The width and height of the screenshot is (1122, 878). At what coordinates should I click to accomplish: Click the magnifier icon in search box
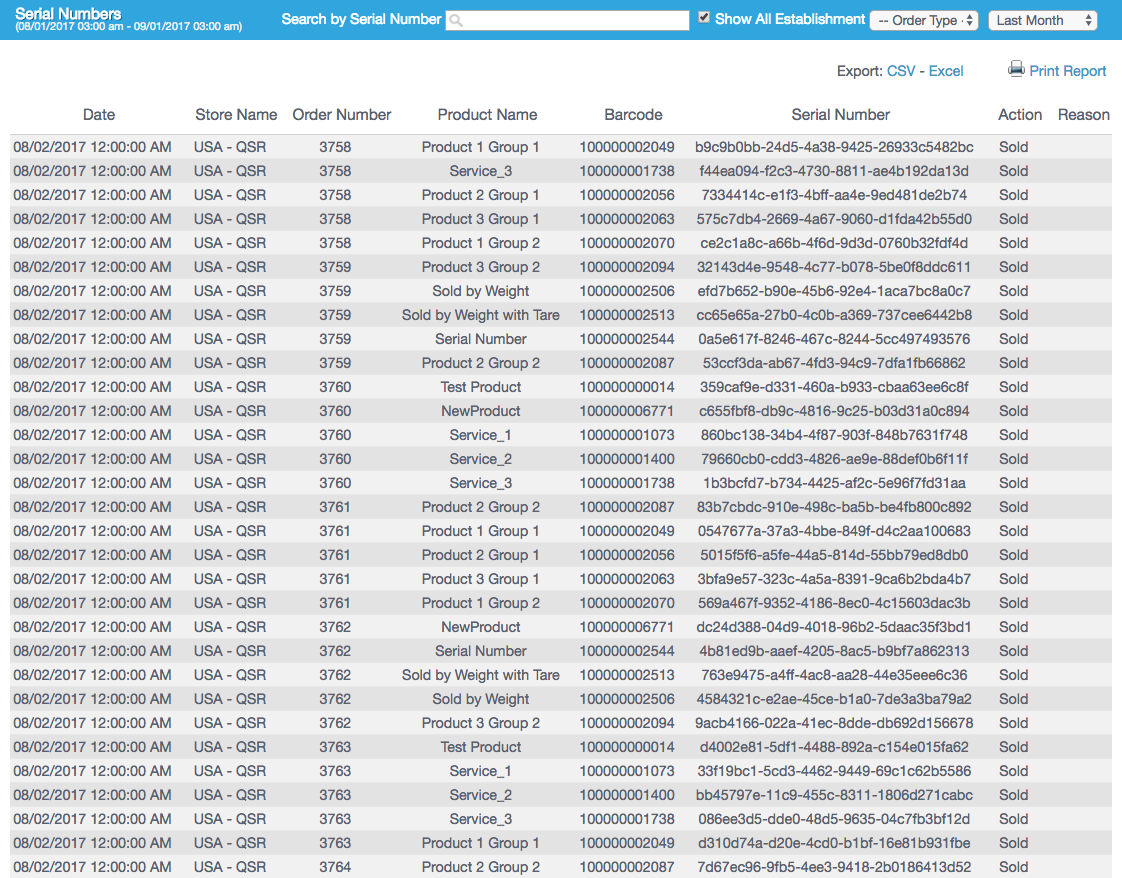tap(455, 20)
